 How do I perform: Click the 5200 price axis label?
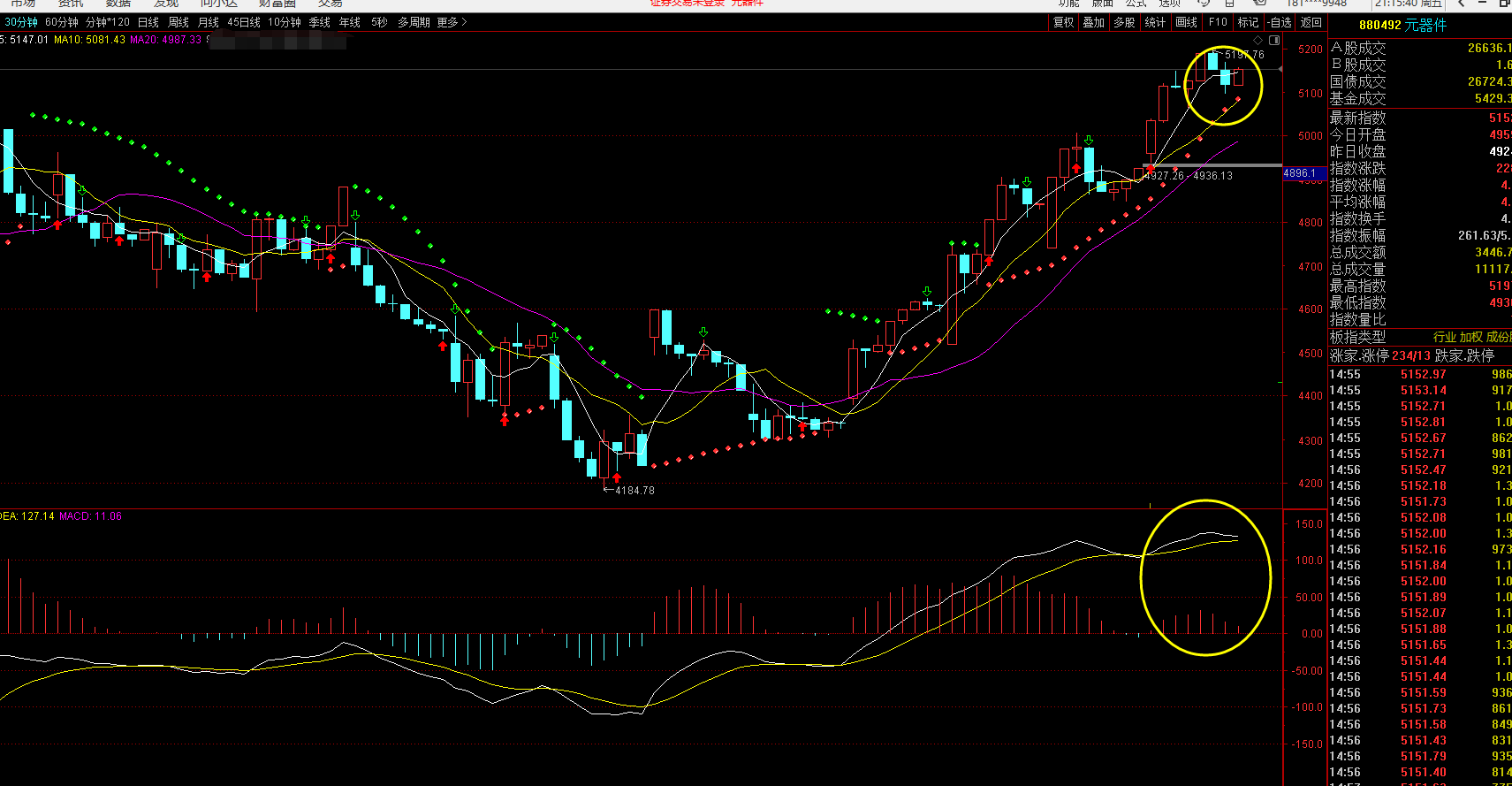click(x=1310, y=50)
